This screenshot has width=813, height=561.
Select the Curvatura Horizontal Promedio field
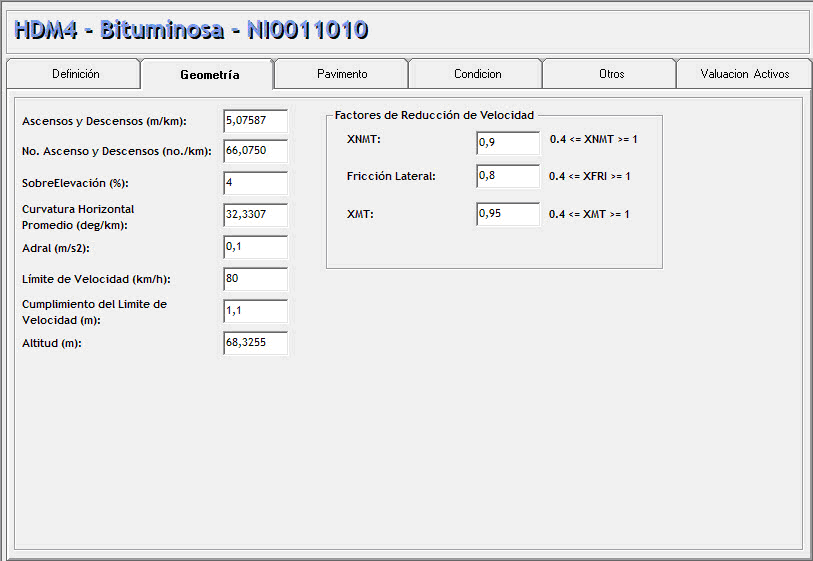point(255,215)
